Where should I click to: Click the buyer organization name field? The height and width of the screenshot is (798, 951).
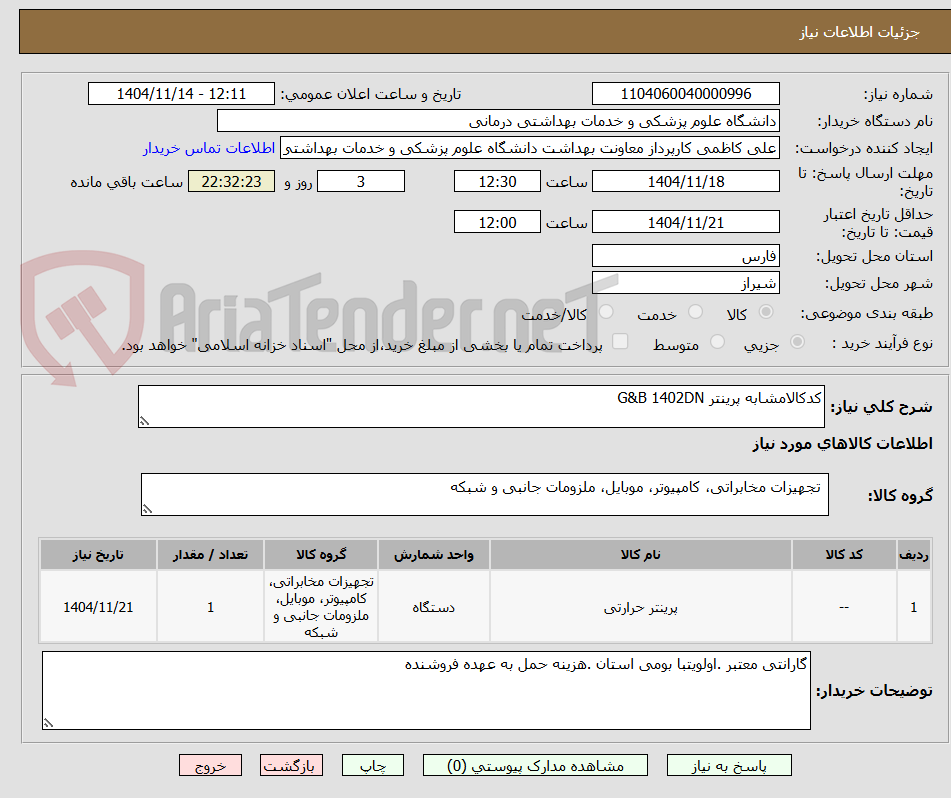498,121
